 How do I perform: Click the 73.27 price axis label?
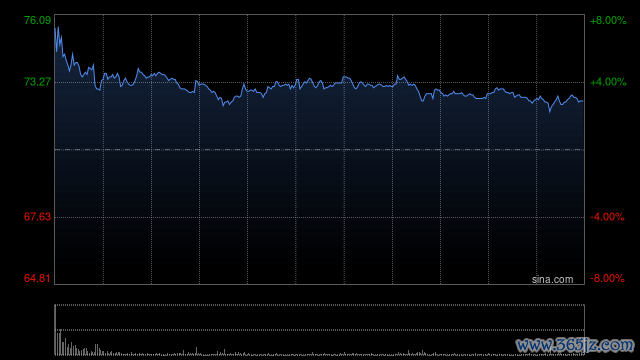pyautogui.click(x=38, y=82)
